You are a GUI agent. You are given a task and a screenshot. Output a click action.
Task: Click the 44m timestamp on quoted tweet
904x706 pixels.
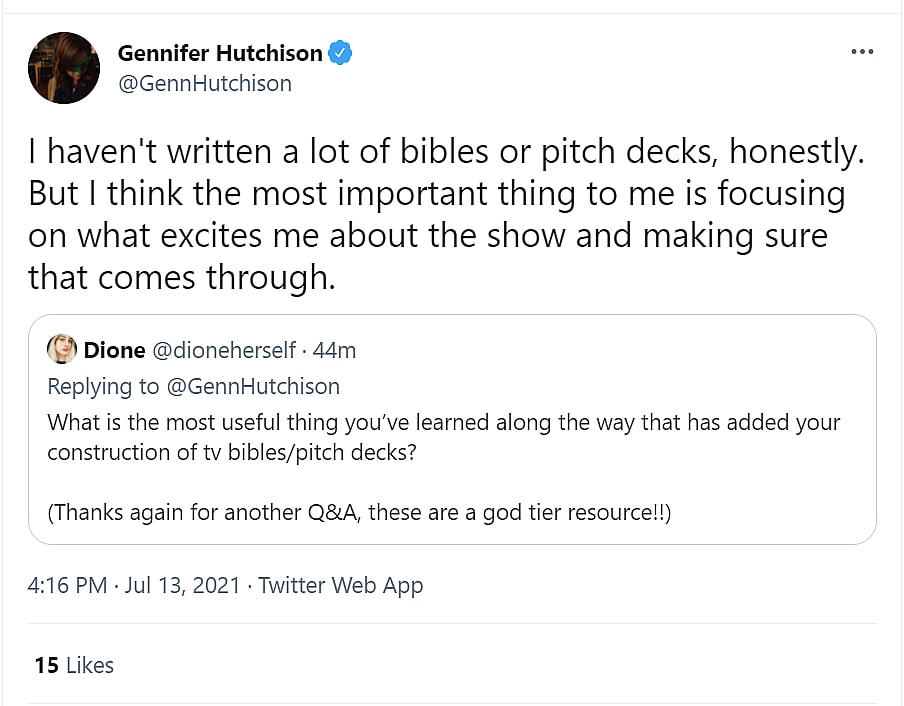point(335,350)
